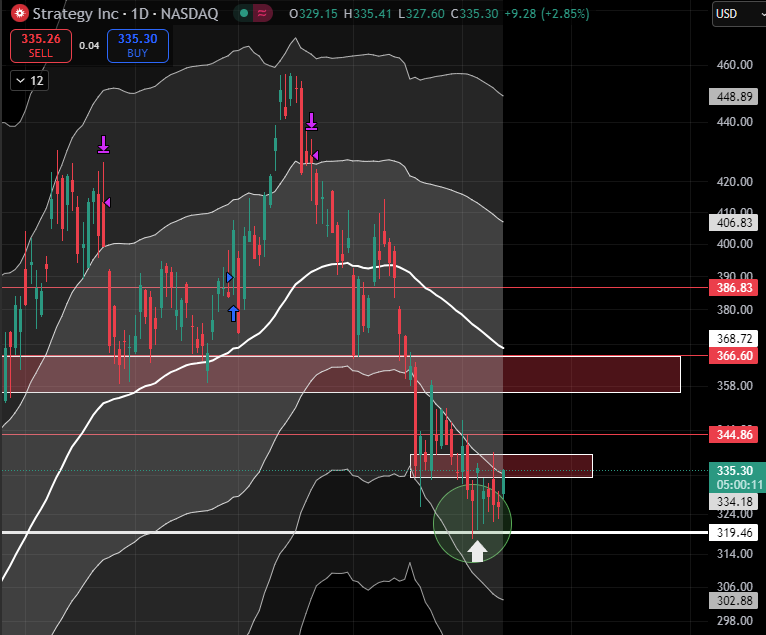Click the 368.72 white price label
The width and height of the screenshot is (766, 635).
click(x=734, y=338)
